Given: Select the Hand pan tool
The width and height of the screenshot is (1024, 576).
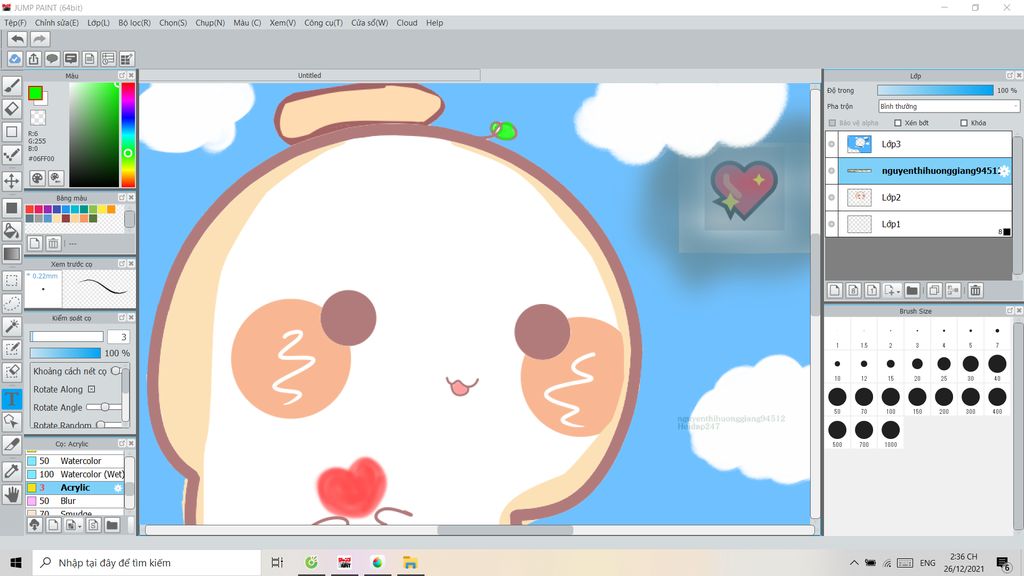Looking at the screenshot, I should coord(12,494).
